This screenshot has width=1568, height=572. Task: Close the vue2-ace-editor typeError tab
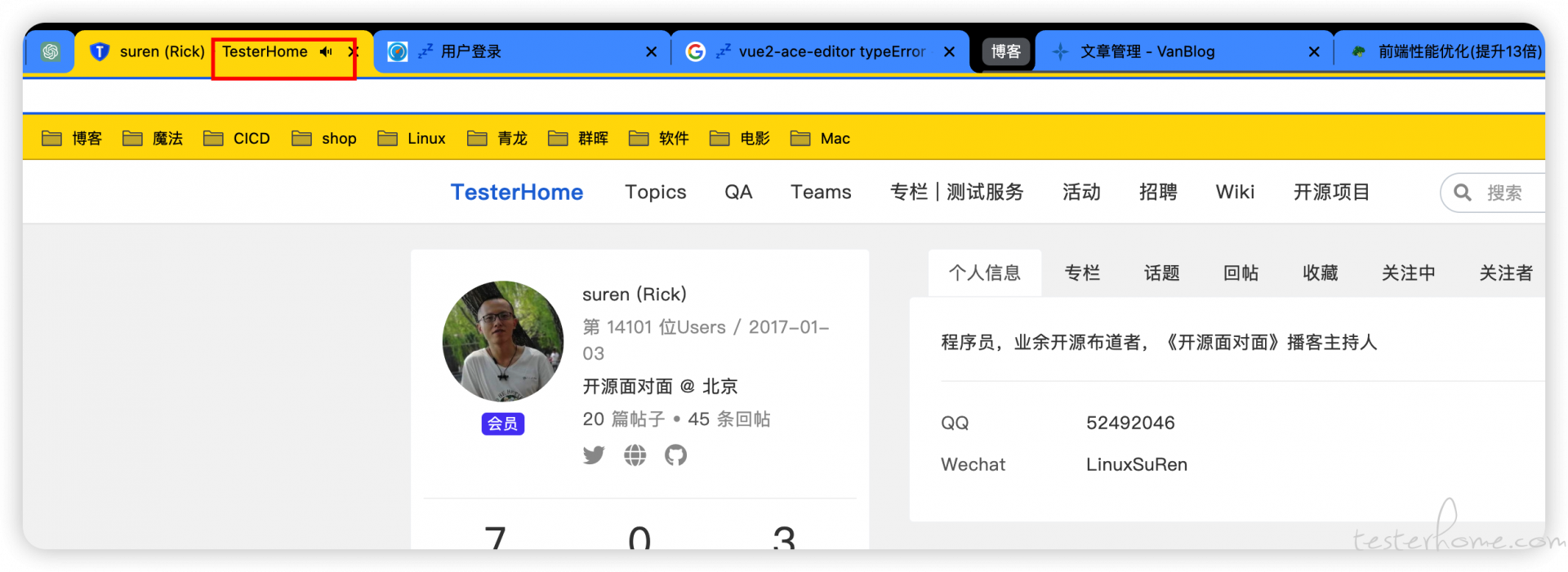point(949,51)
